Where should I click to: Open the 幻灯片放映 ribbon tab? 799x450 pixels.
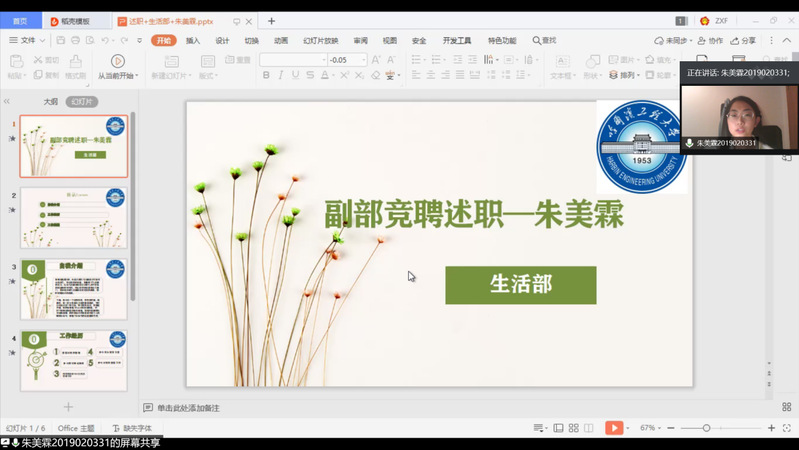point(322,40)
